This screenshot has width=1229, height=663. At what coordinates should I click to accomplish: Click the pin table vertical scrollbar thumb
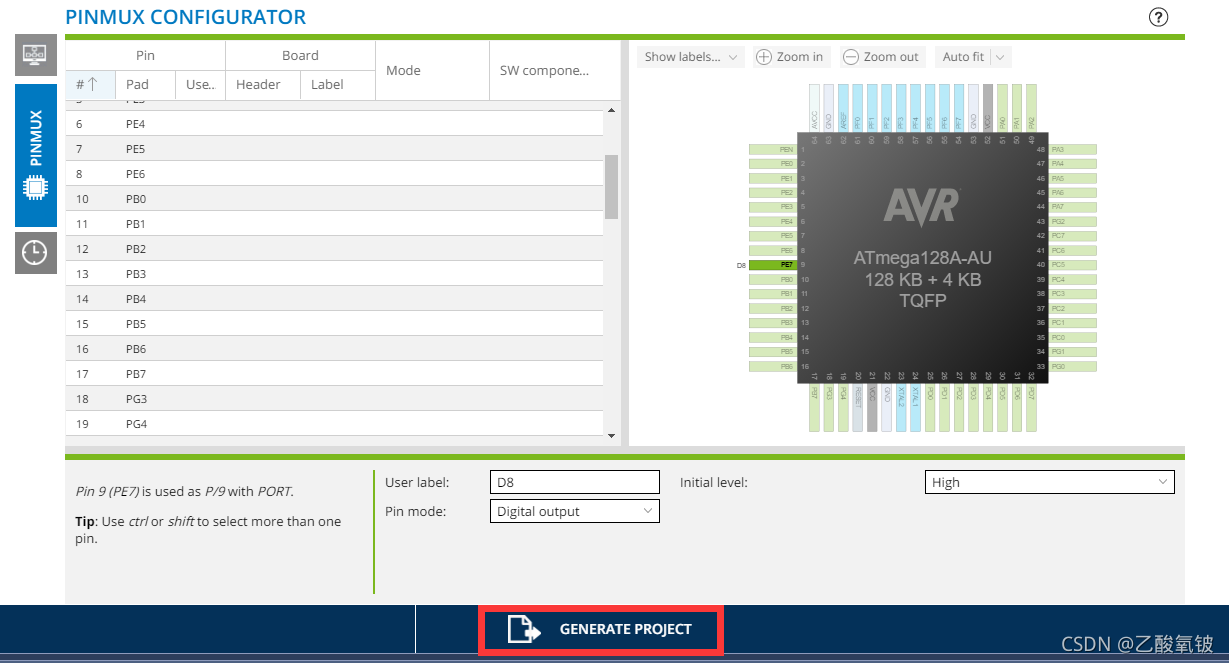[612, 186]
